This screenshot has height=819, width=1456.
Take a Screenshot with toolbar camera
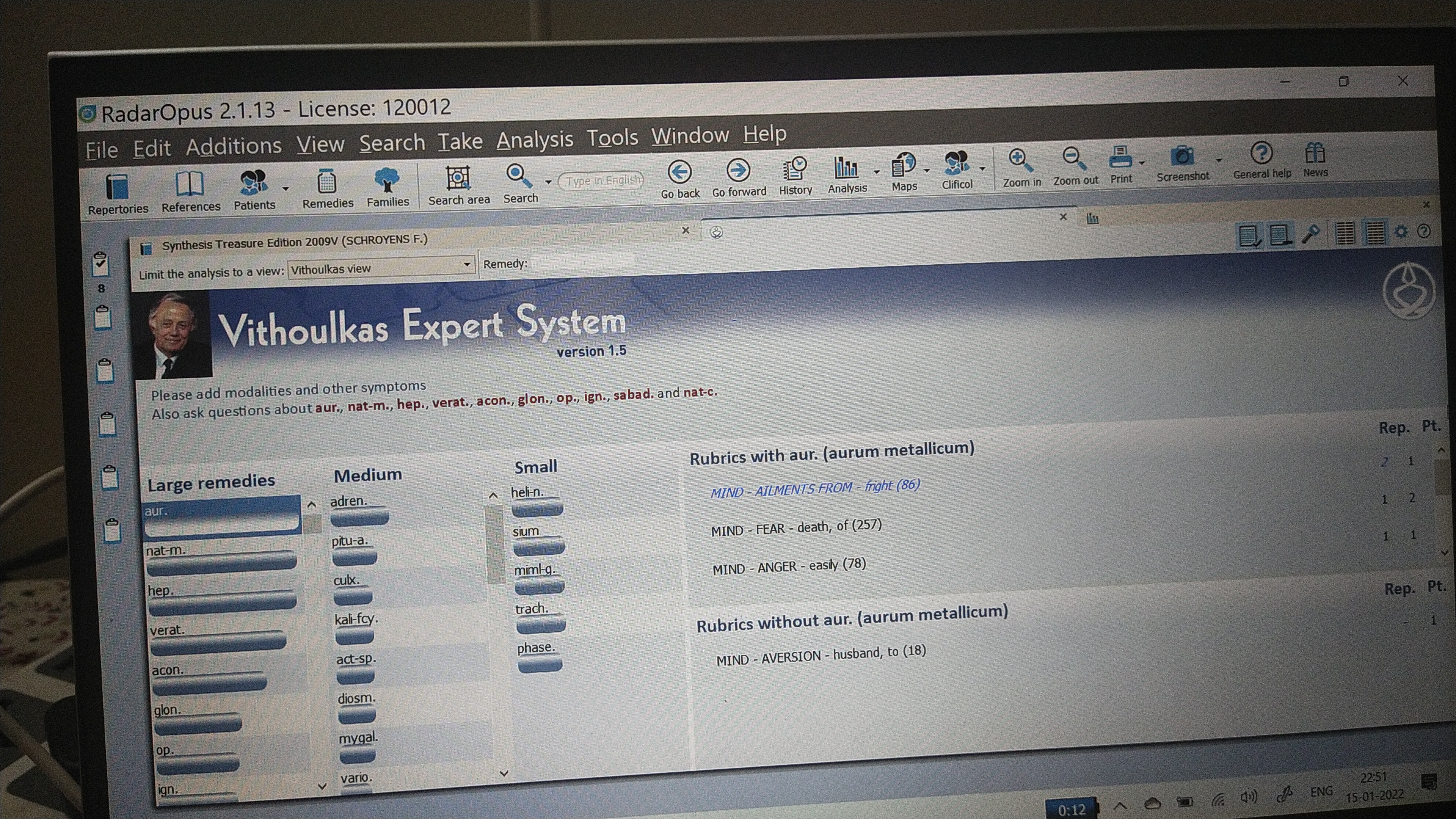(x=1182, y=163)
